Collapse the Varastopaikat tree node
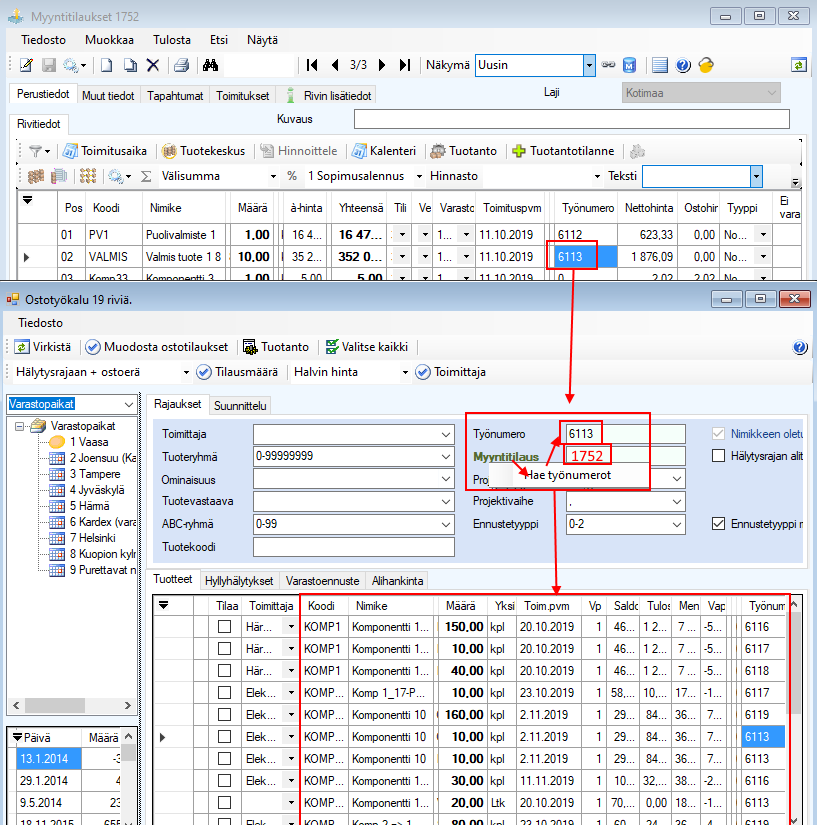 (x=19, y=426)
